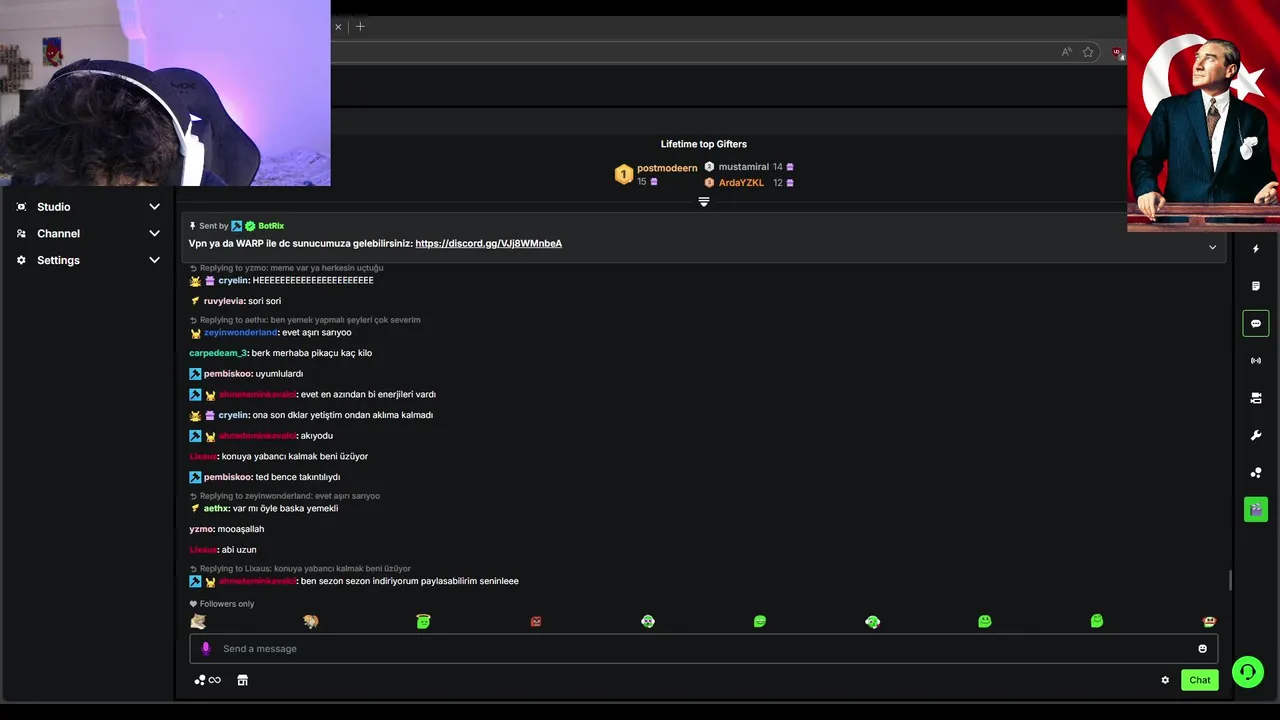Viewport: 1280px width, 720px height.
Task: Click "Replying to Lixaus" reply header
Action: (300, 569)
